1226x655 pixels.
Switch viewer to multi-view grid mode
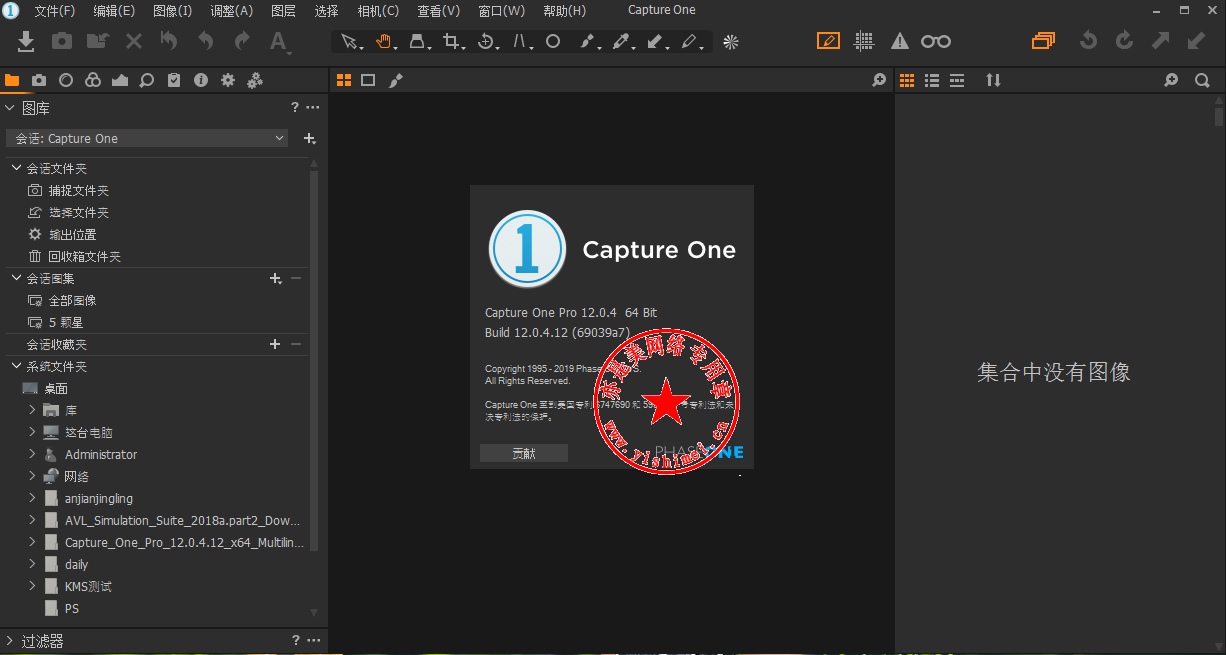point(343,80)
